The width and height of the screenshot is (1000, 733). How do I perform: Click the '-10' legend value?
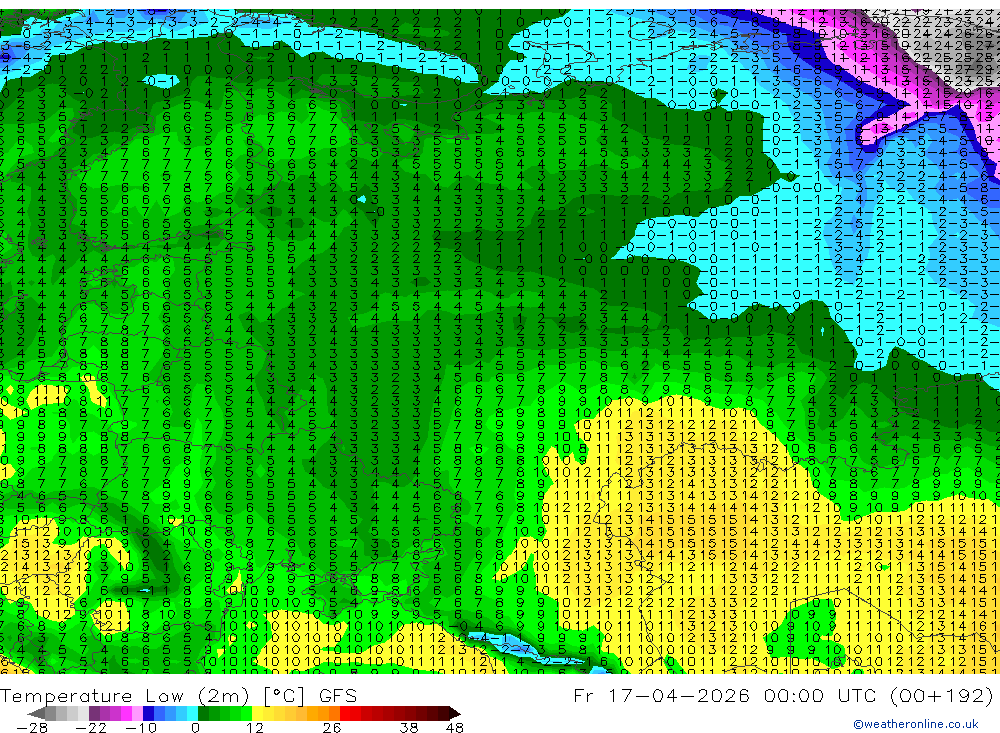coord(141,728)
